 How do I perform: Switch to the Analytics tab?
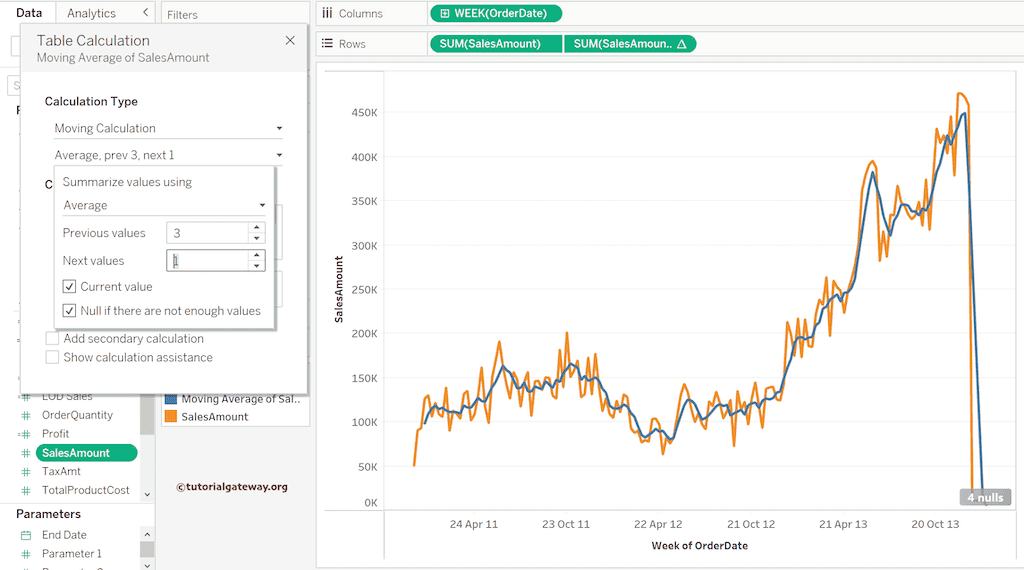pyautogui.click(x=91, y=13)
